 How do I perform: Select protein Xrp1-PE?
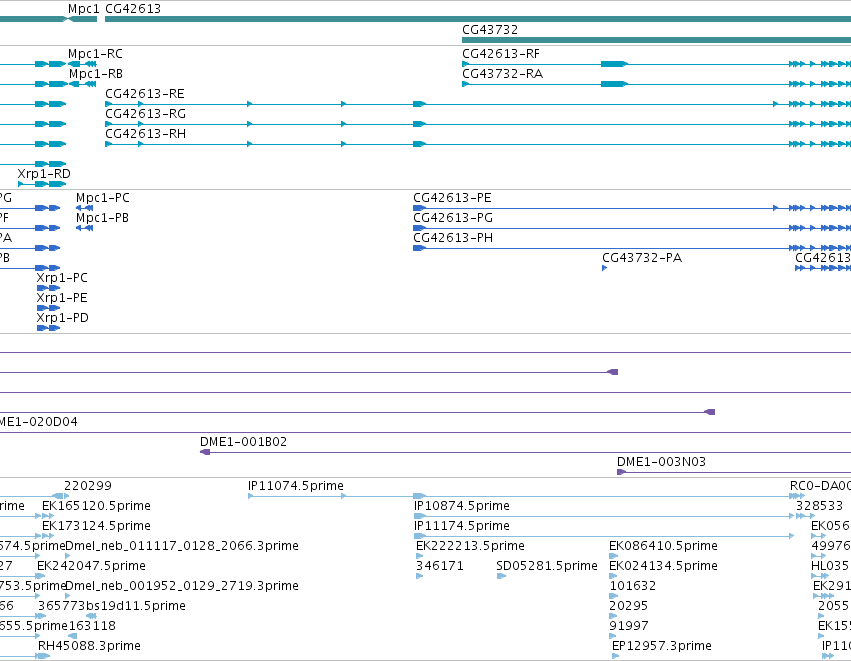(62, 298)
